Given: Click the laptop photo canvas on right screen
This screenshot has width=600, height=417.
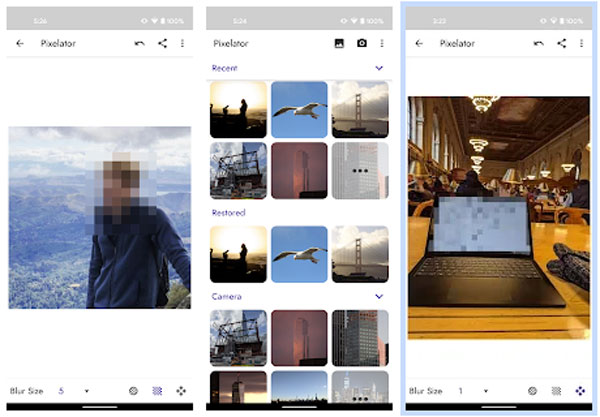Looking at the screenshot, I should click(x=499, y=218).
